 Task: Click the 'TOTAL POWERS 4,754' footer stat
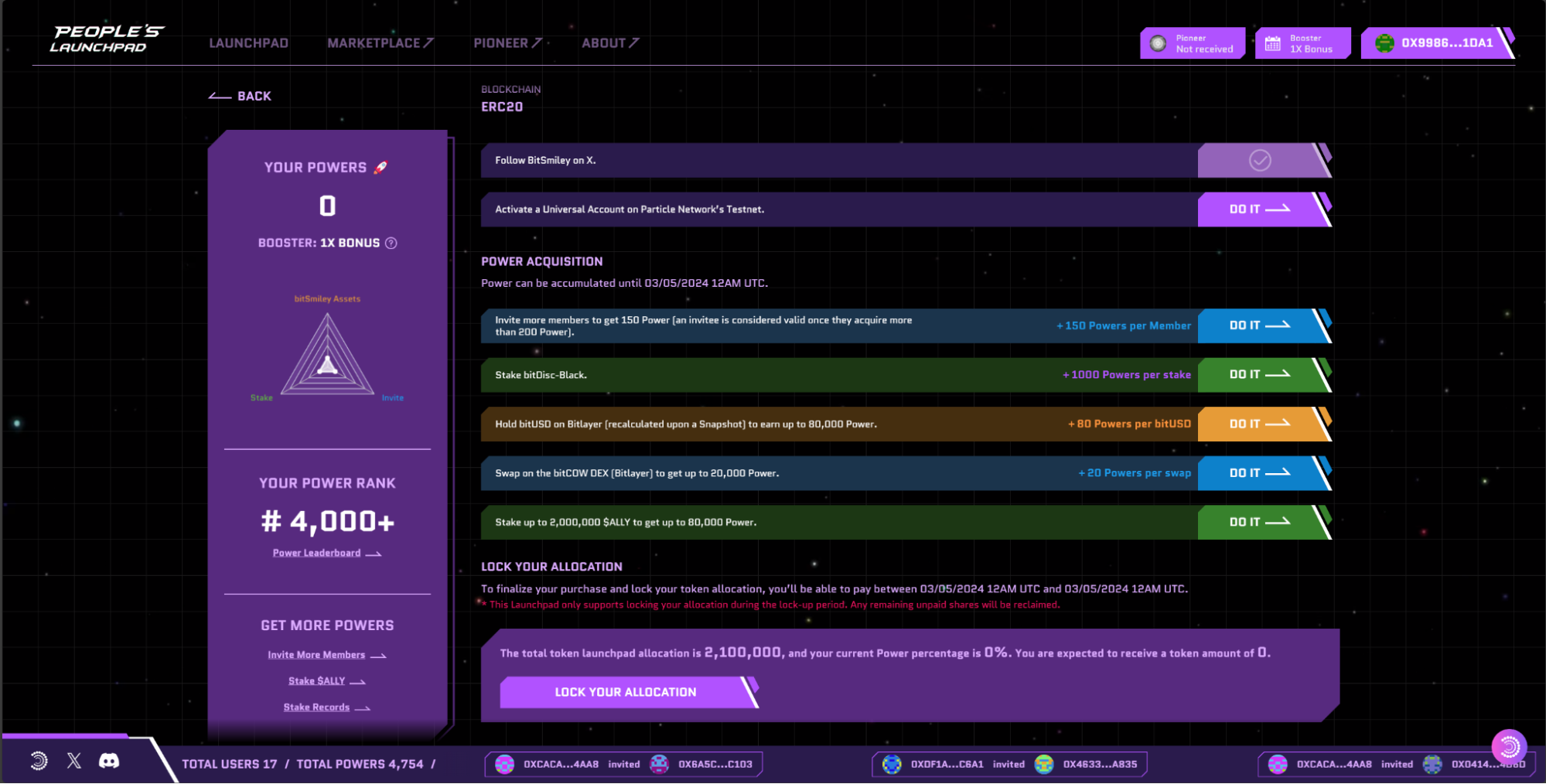pos(360,765)
